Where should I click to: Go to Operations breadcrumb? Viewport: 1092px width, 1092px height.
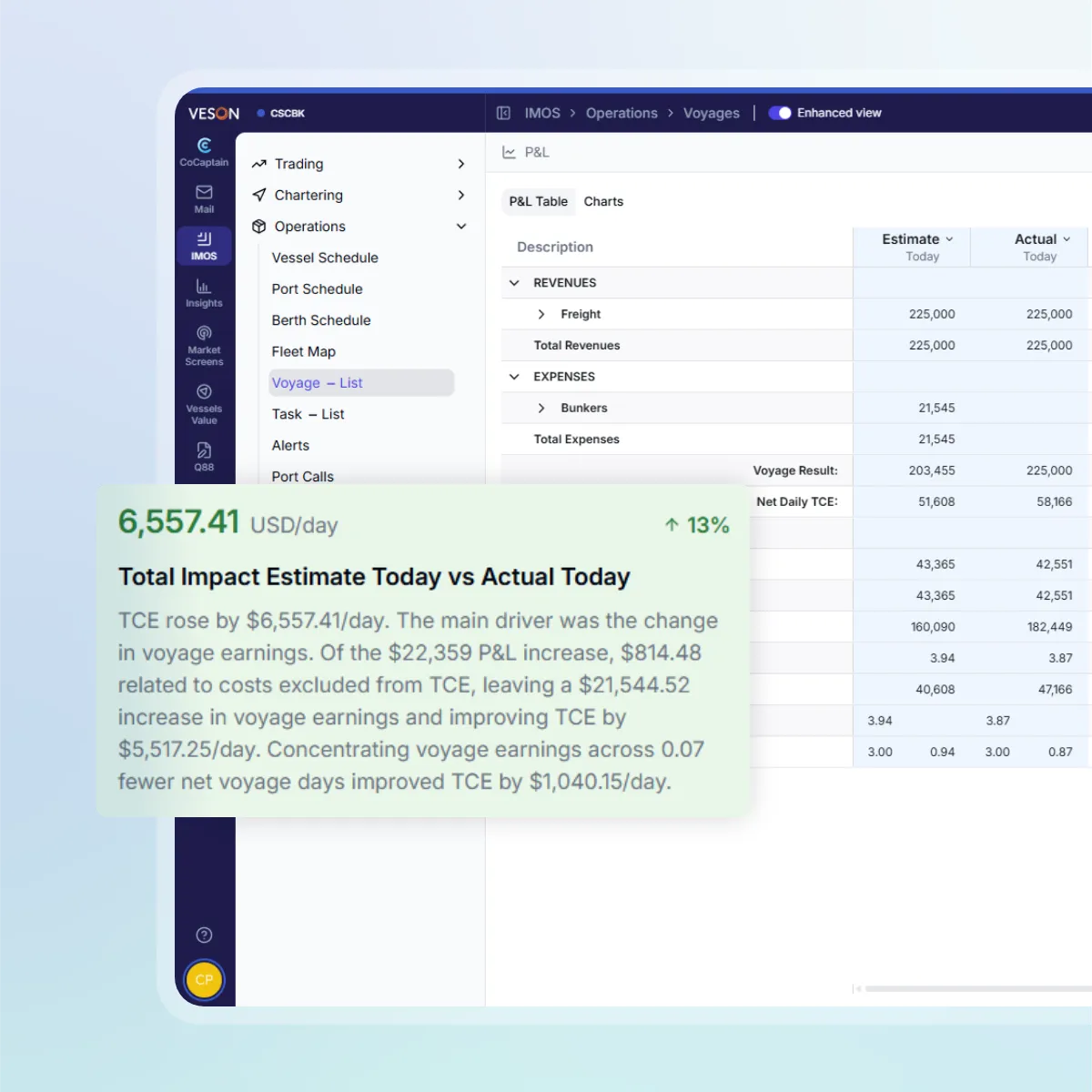622,113
